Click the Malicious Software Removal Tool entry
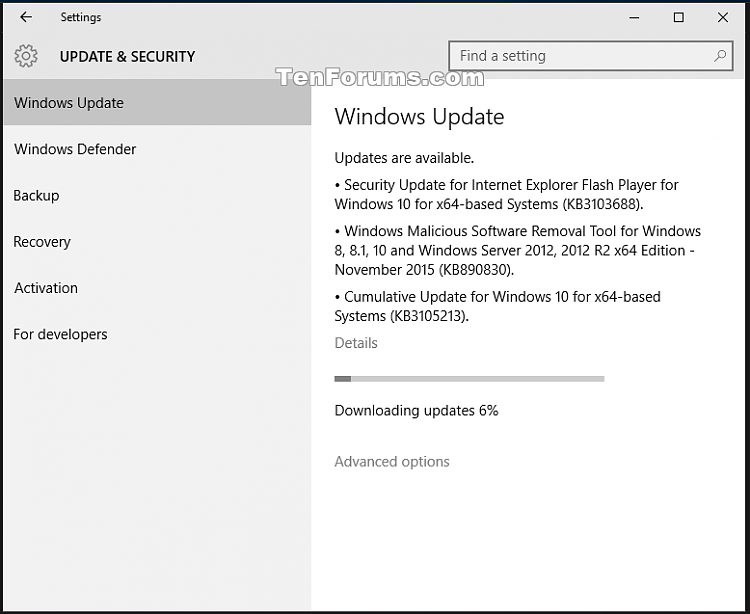 (518, 250)
